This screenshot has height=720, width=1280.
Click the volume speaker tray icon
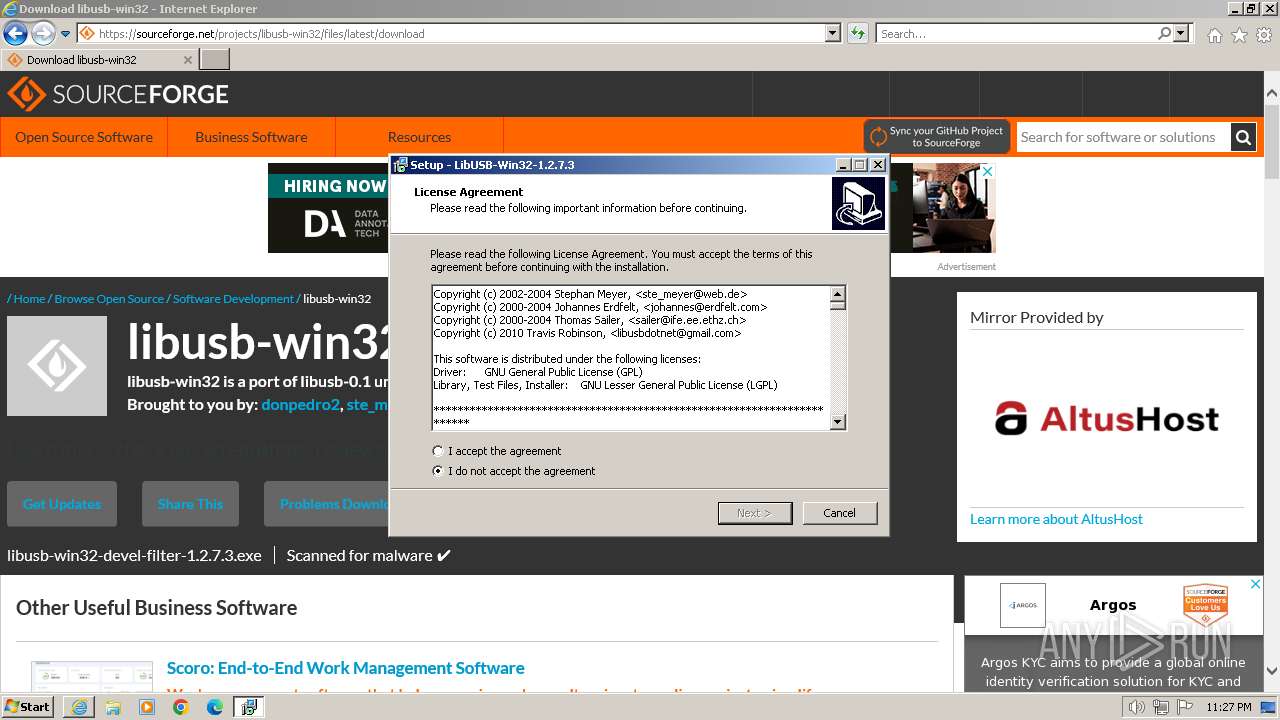tap(1136, 707)
